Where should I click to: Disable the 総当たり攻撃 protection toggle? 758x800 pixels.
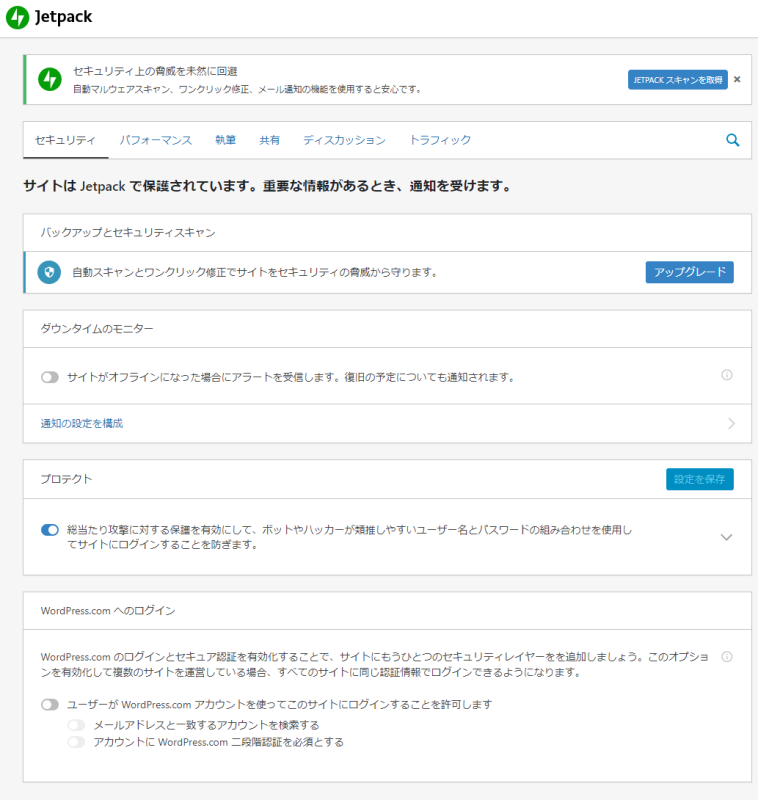49,529
